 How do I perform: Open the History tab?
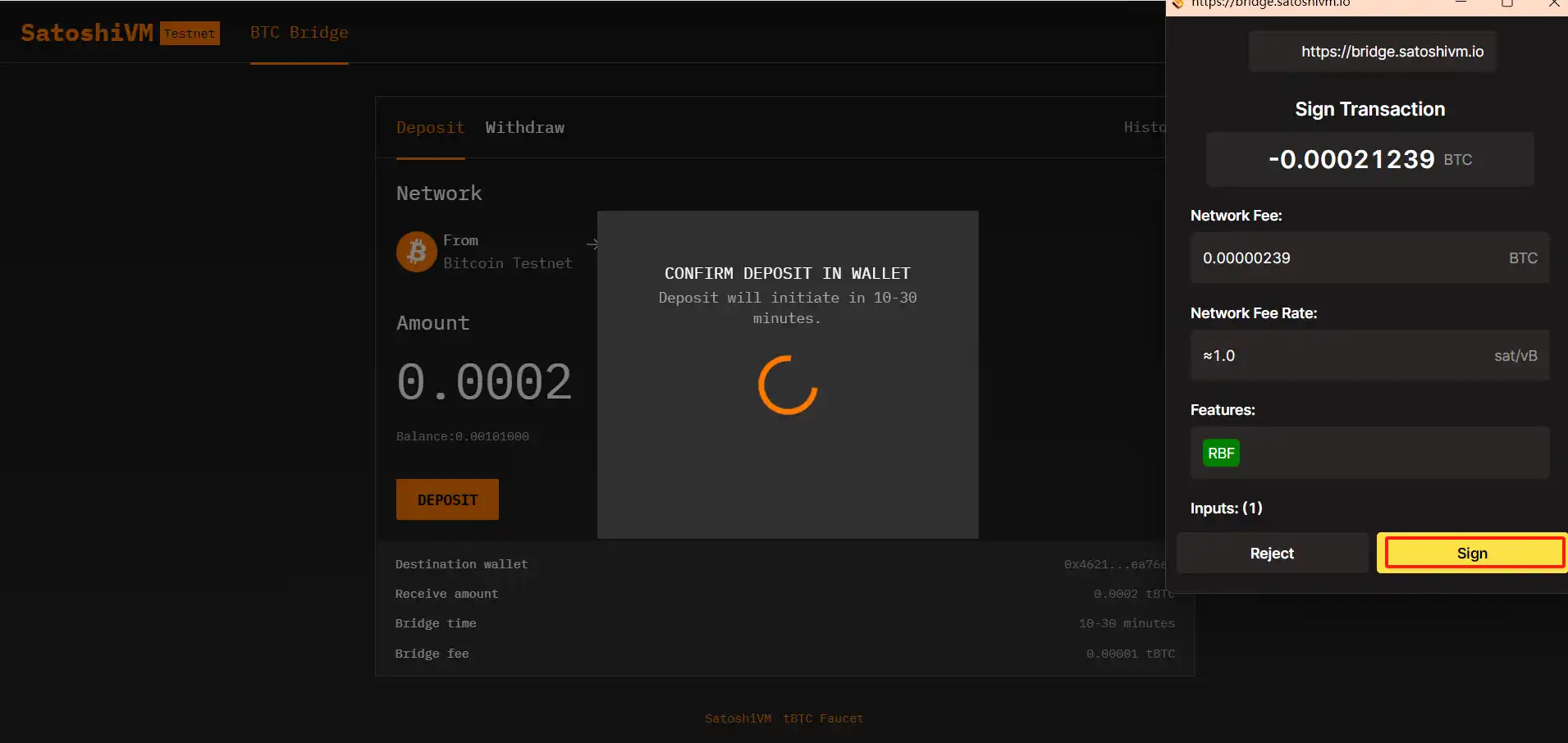click(x=1144, y=127)
